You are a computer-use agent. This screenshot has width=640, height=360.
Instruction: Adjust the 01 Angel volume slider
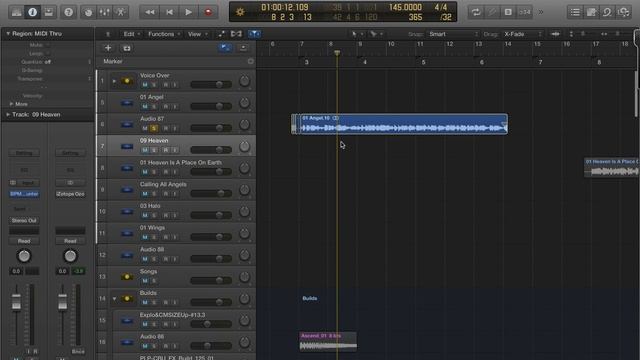tap(211, 106)
